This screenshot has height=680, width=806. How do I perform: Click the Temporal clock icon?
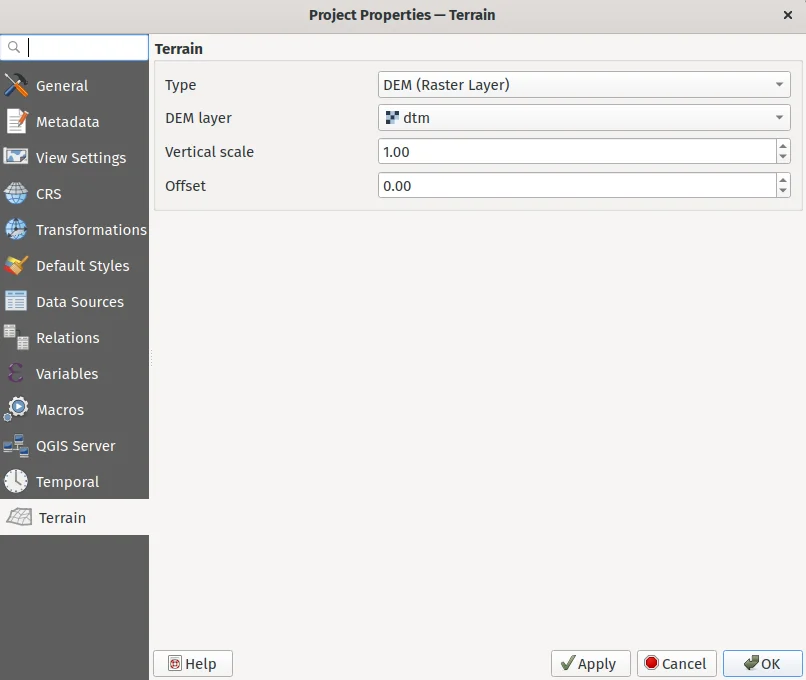point(16,482)
